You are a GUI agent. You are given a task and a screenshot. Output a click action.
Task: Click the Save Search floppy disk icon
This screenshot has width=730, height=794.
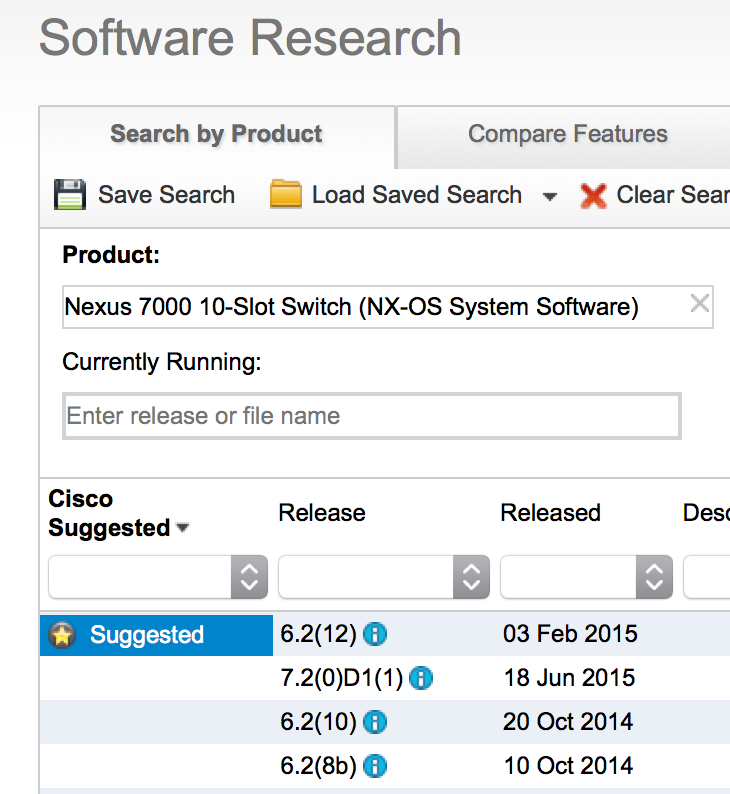70,194
